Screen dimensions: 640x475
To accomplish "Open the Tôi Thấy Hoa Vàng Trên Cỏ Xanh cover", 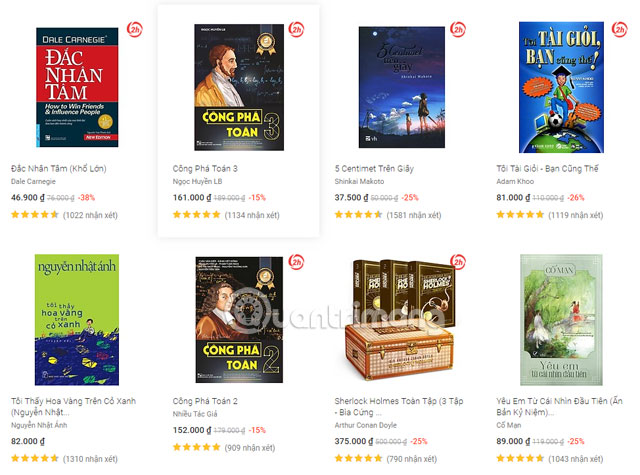I will 77,320.
